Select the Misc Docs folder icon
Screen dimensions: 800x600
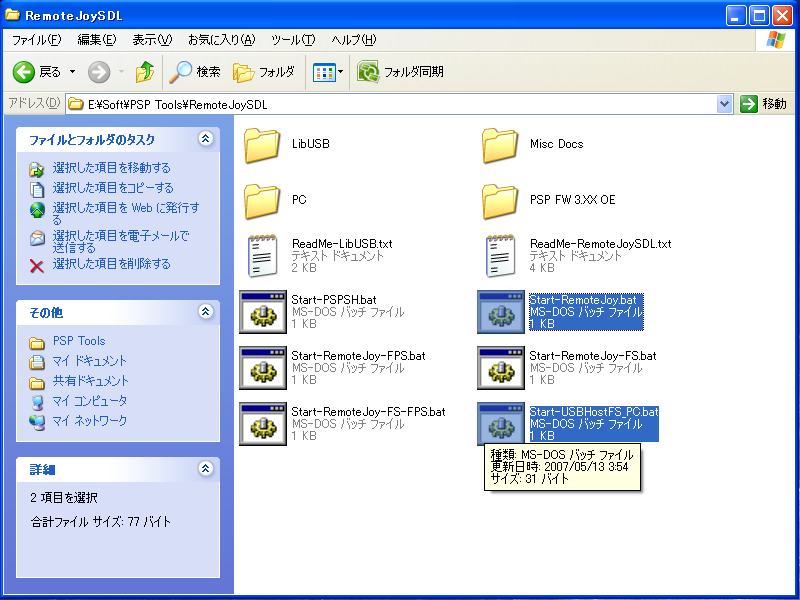click(x=501, y=145)
